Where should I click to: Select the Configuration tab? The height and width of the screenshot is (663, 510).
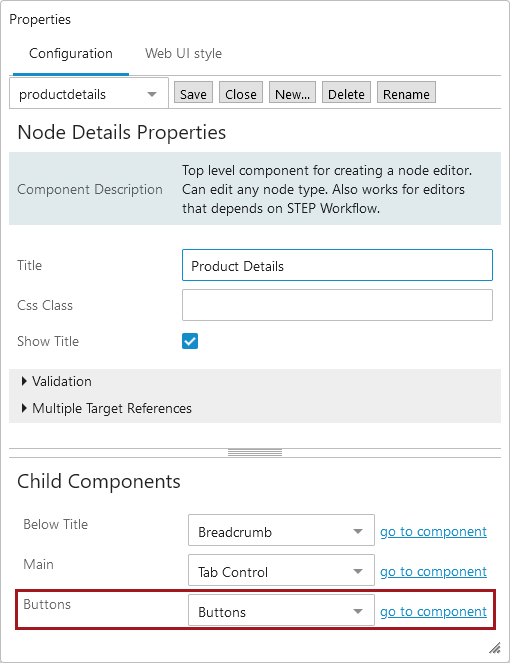(x=71, y=54)
